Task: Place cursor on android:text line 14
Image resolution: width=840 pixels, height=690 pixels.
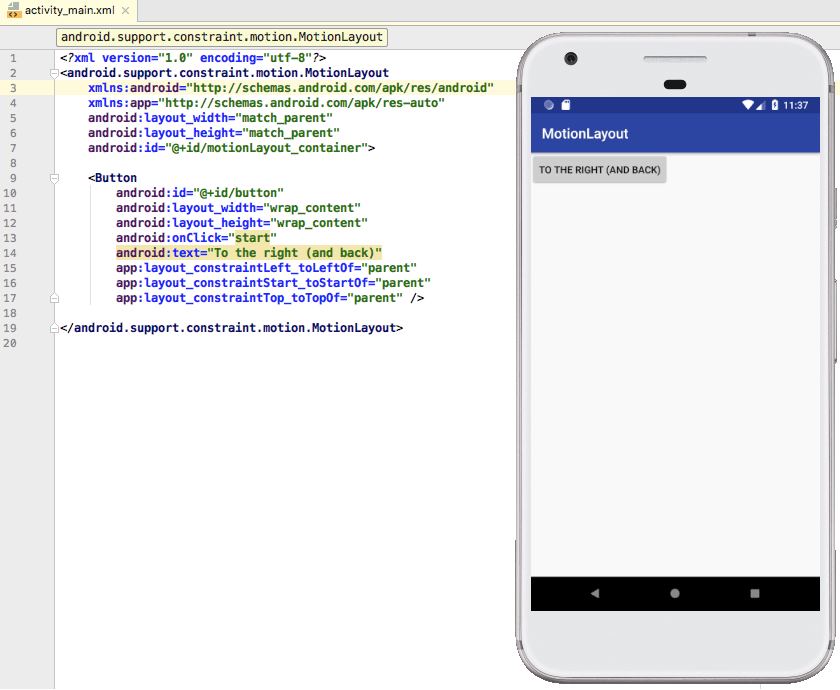Action: coord(249,253)
